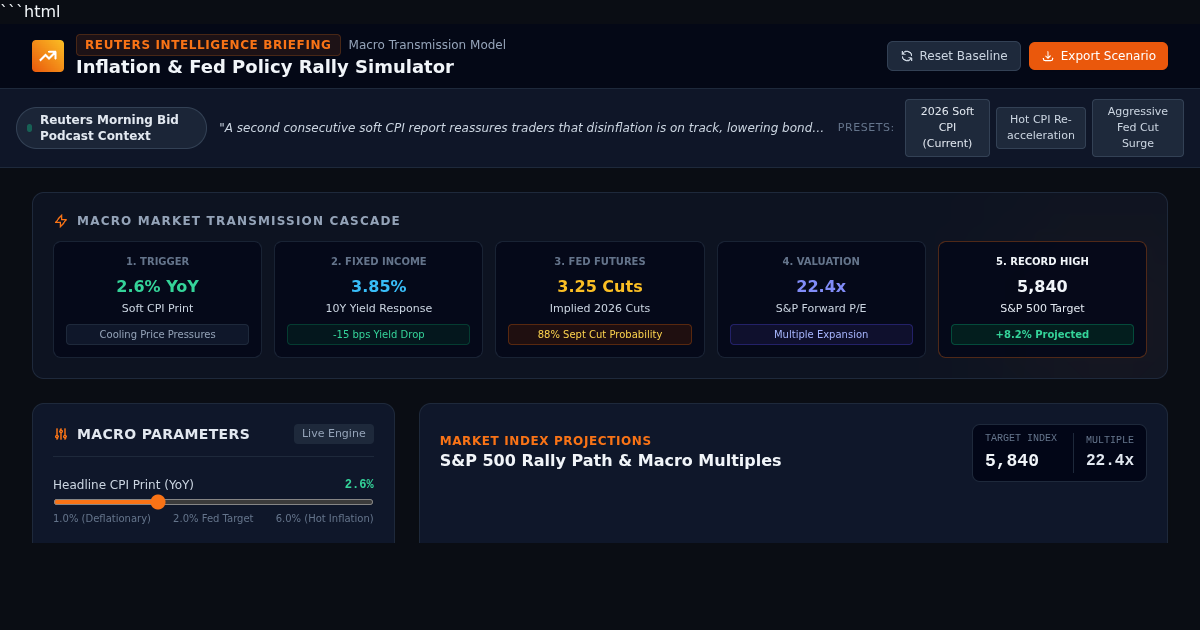Click the 2.0% Fed Target slider label
This screenshot has height=630, width=1200.
coord(213,519)
